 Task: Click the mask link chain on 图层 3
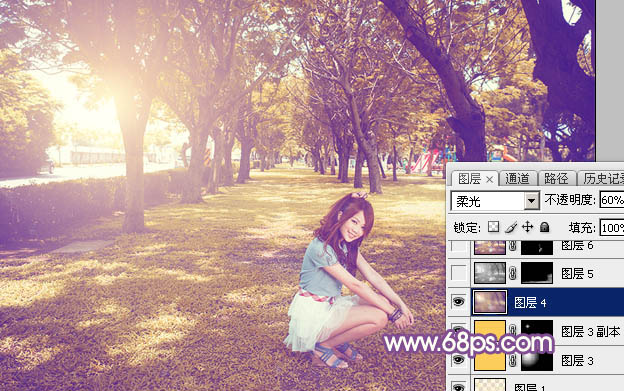pyautogui.click(x=513, y=360)
